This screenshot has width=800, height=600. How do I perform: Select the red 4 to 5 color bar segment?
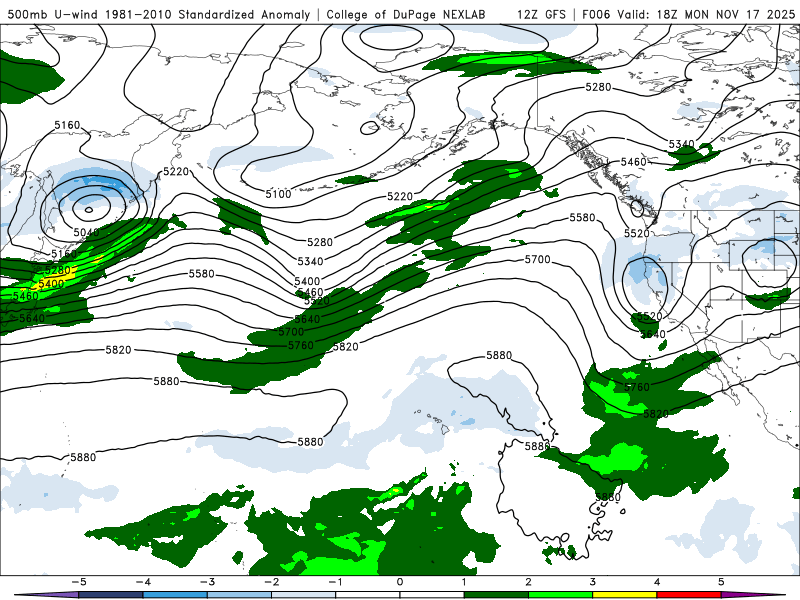(689, 595)
